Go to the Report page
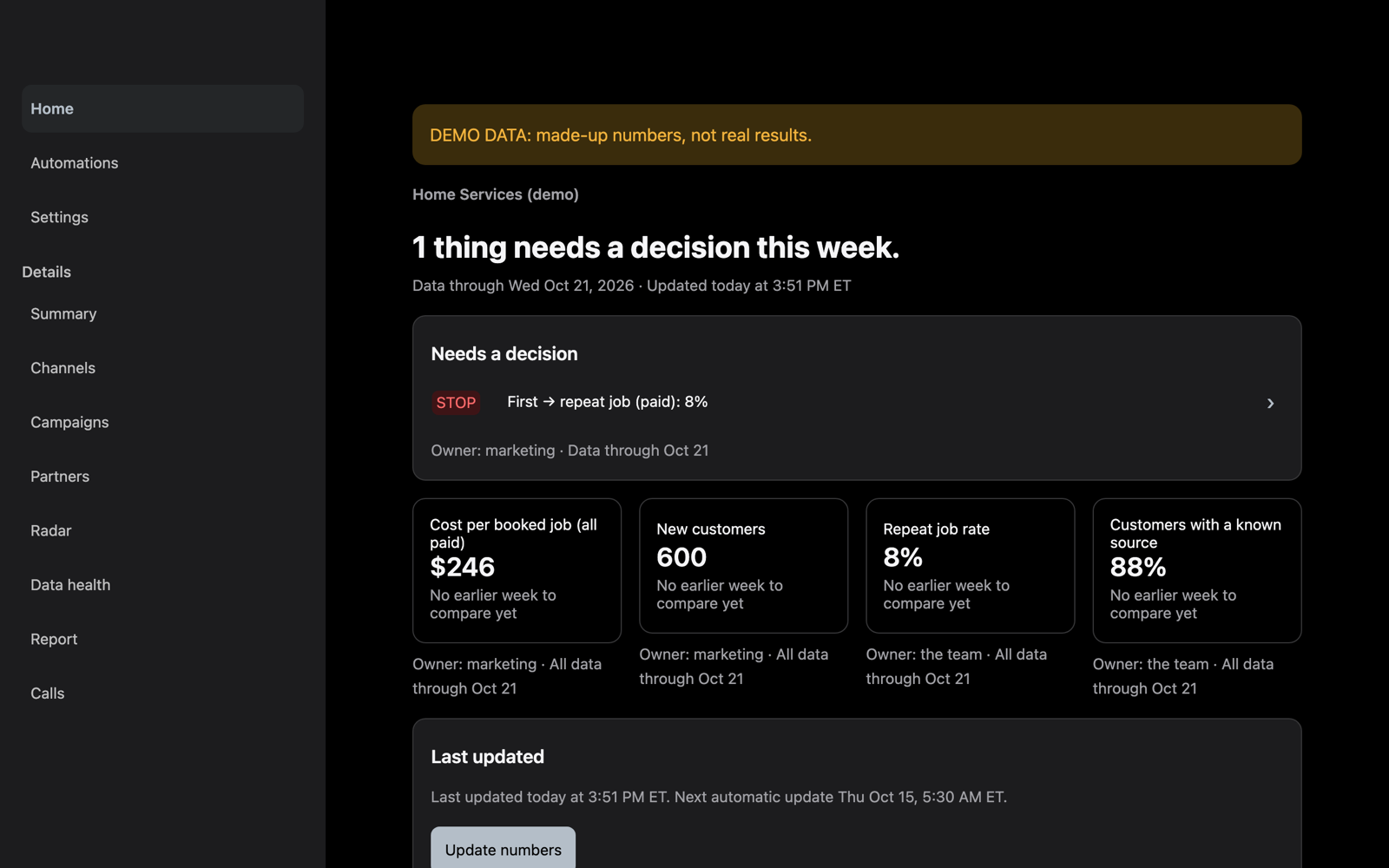 (162, 639)
